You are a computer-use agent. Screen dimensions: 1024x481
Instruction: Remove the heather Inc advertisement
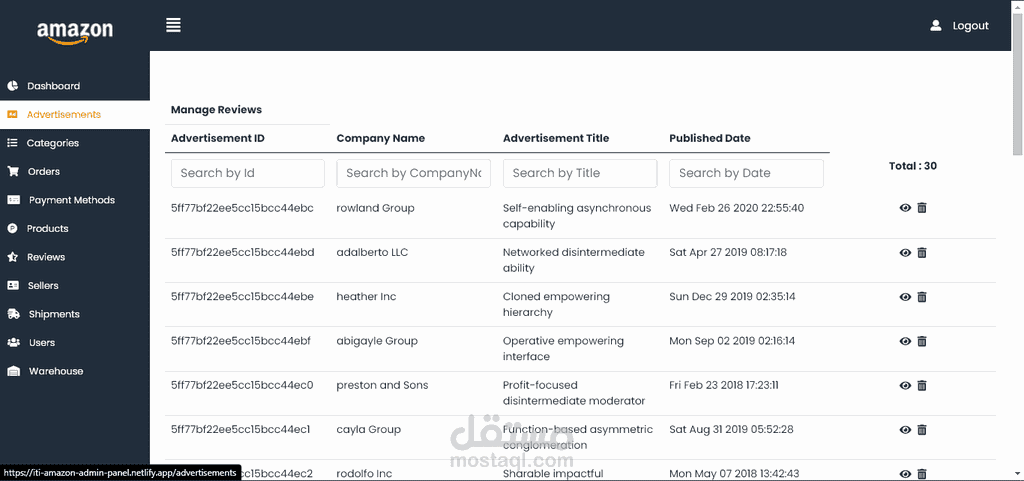pyautogui.click(x=921, y=297)
